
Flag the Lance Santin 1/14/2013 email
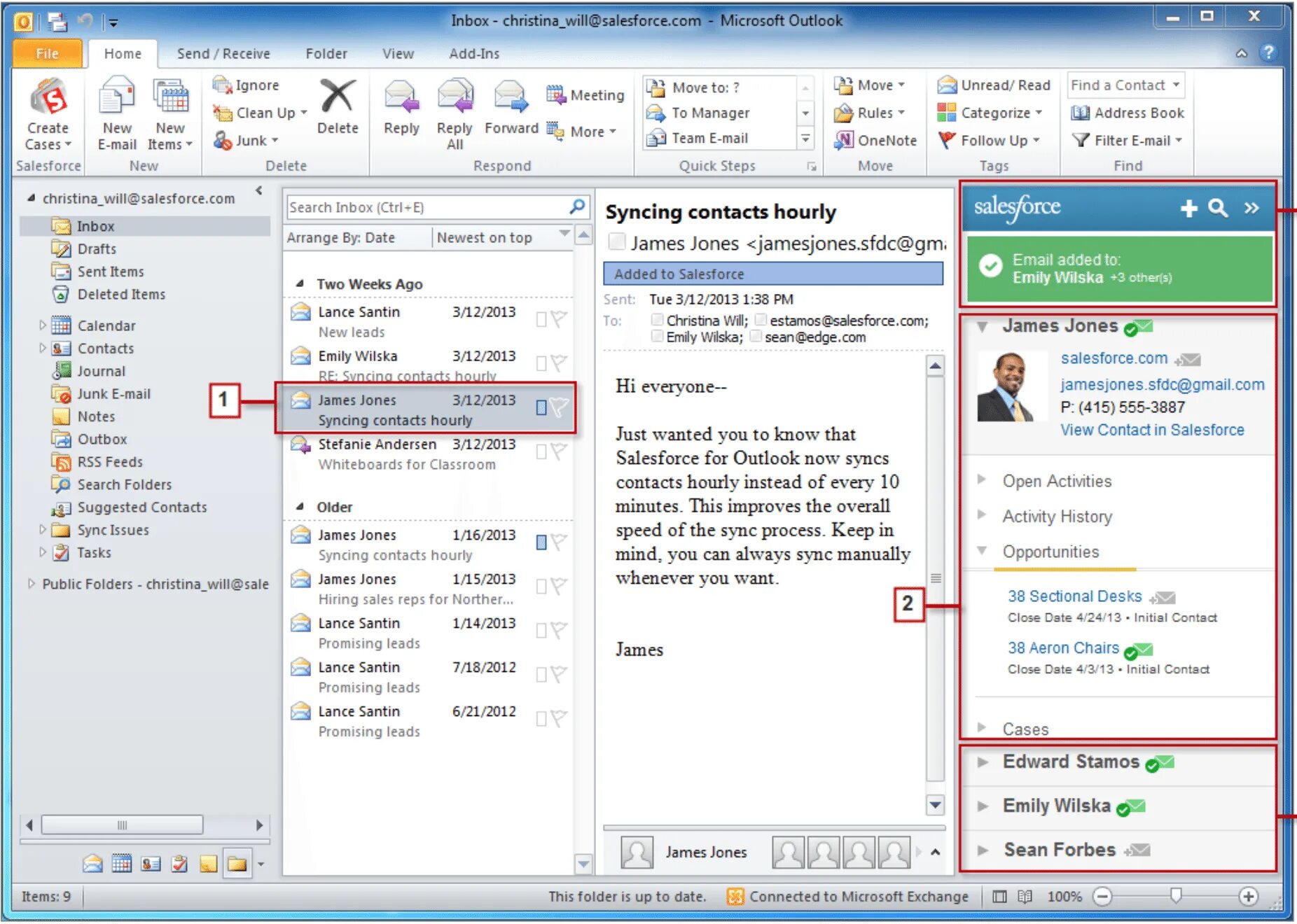558,630
